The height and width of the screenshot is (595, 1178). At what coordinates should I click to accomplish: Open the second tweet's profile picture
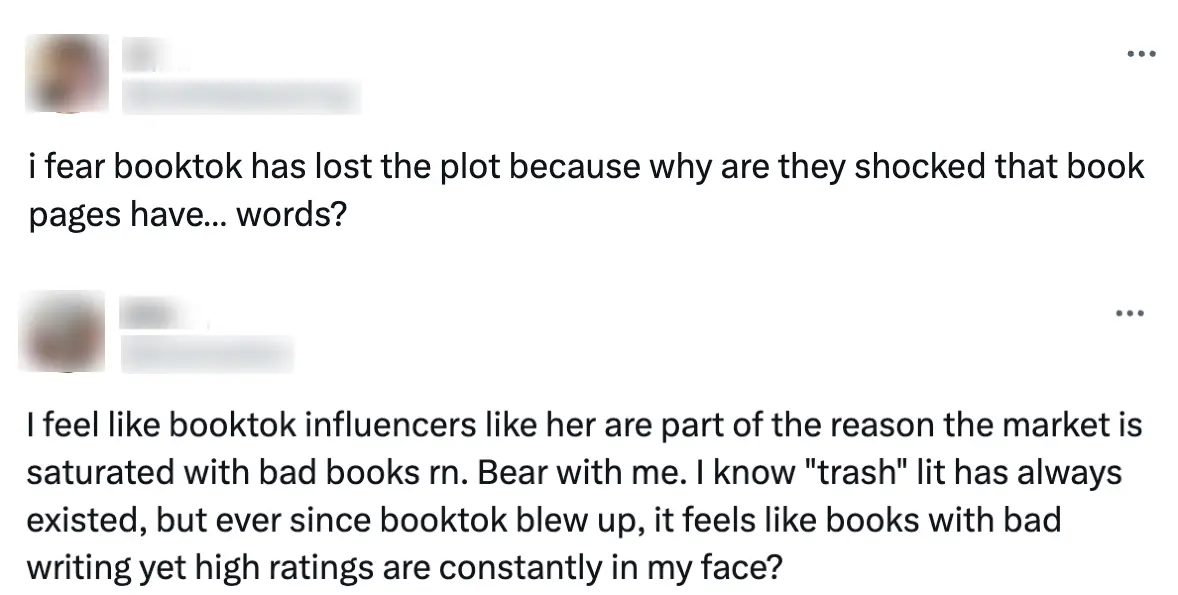[62, 332]
